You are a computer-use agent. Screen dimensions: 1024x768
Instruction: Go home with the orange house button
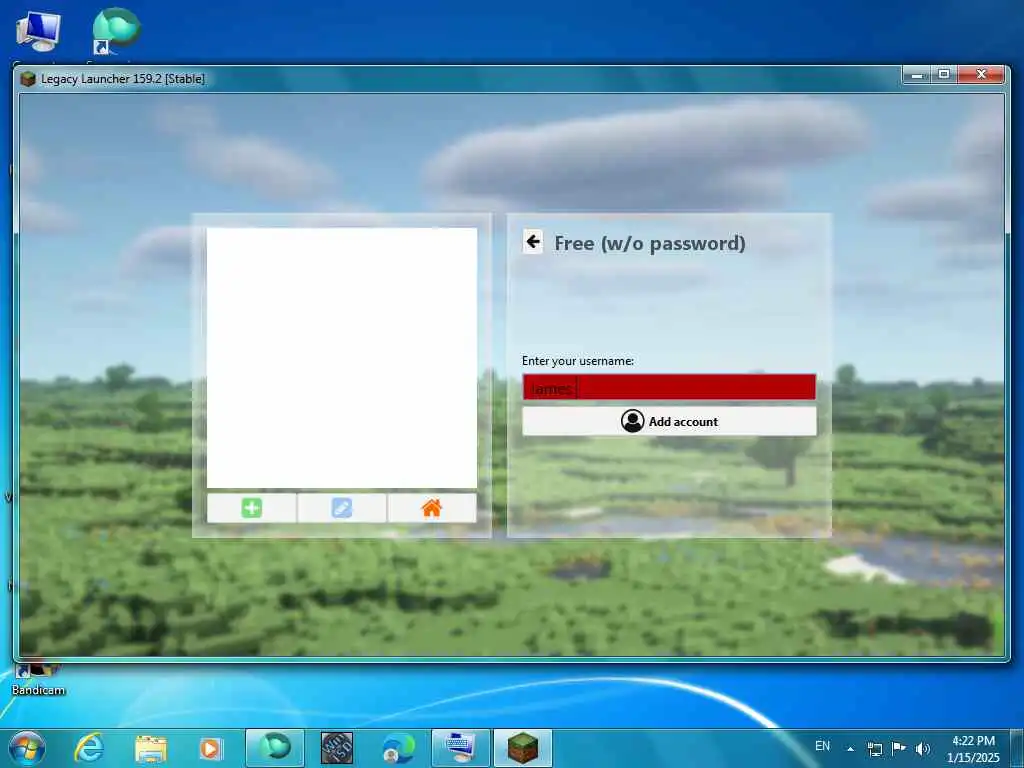pyautogui.click(x=432, y=508)
